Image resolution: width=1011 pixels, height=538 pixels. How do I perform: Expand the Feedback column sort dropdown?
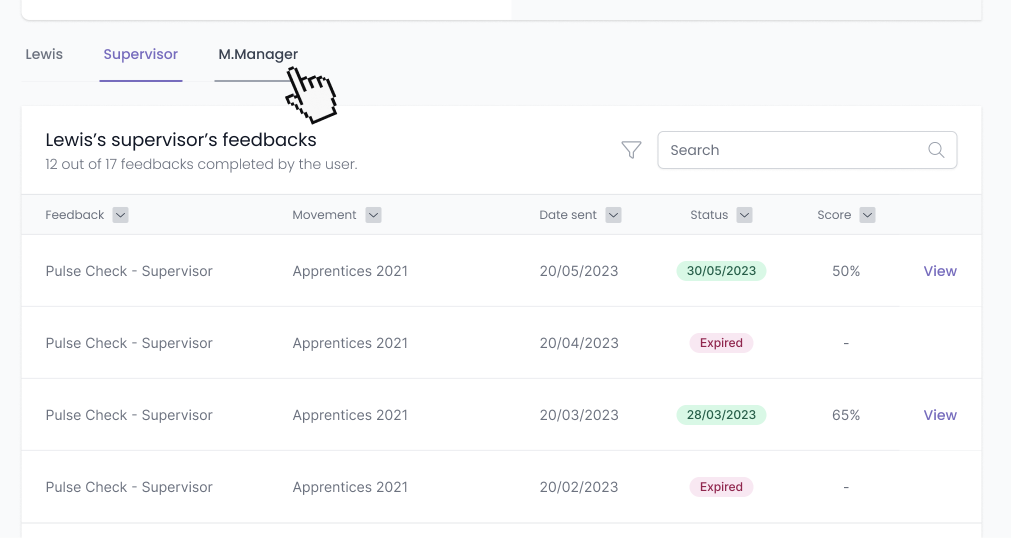click(x=121, y=215)
